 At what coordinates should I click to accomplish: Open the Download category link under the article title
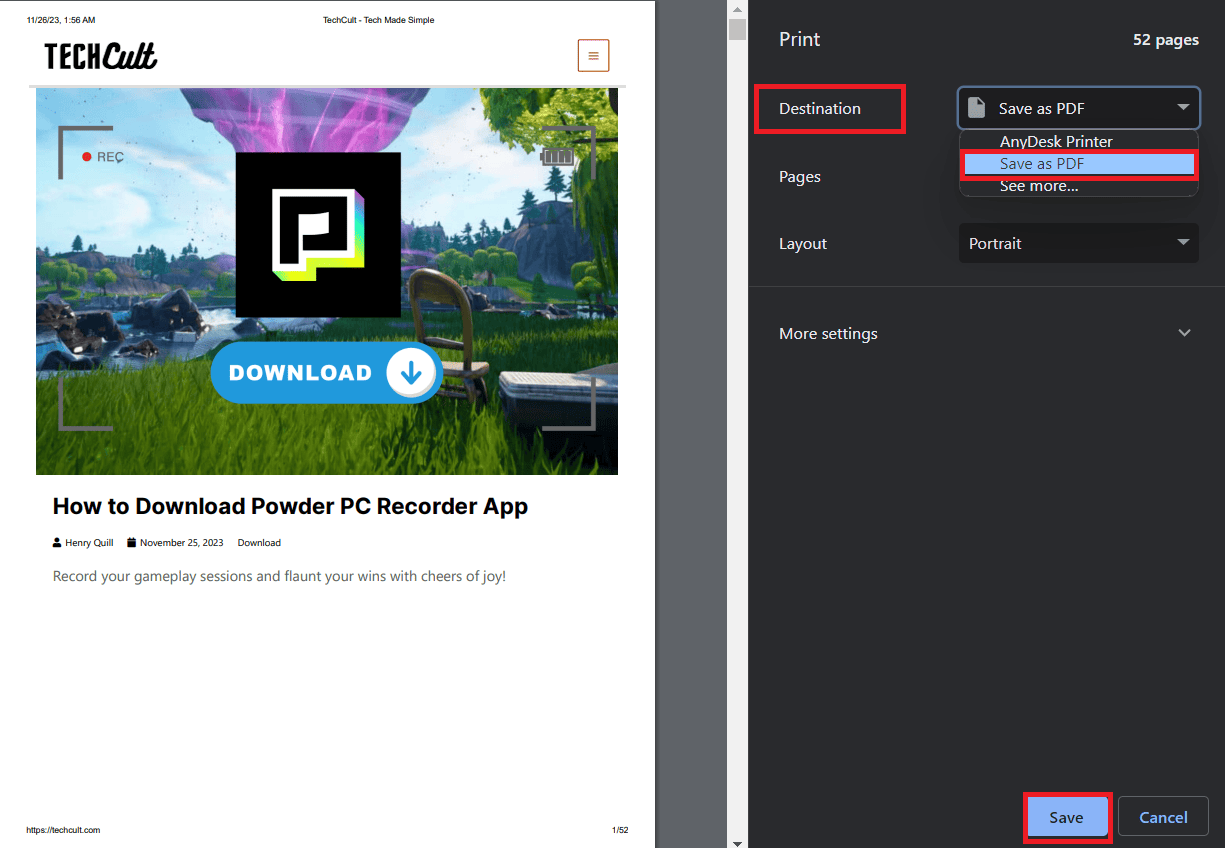click(258, 542)
